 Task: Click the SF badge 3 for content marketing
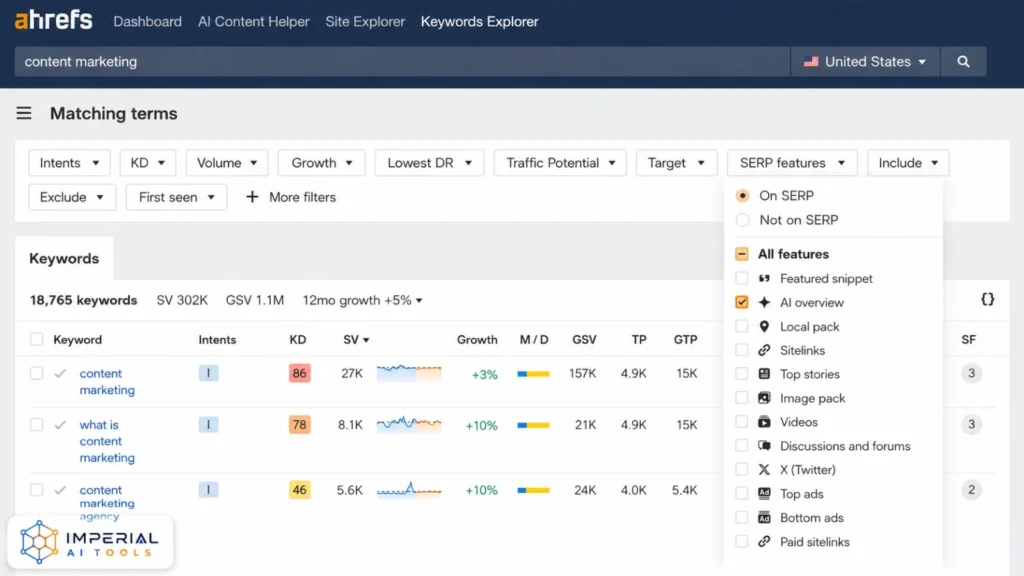tap(971, 373)
